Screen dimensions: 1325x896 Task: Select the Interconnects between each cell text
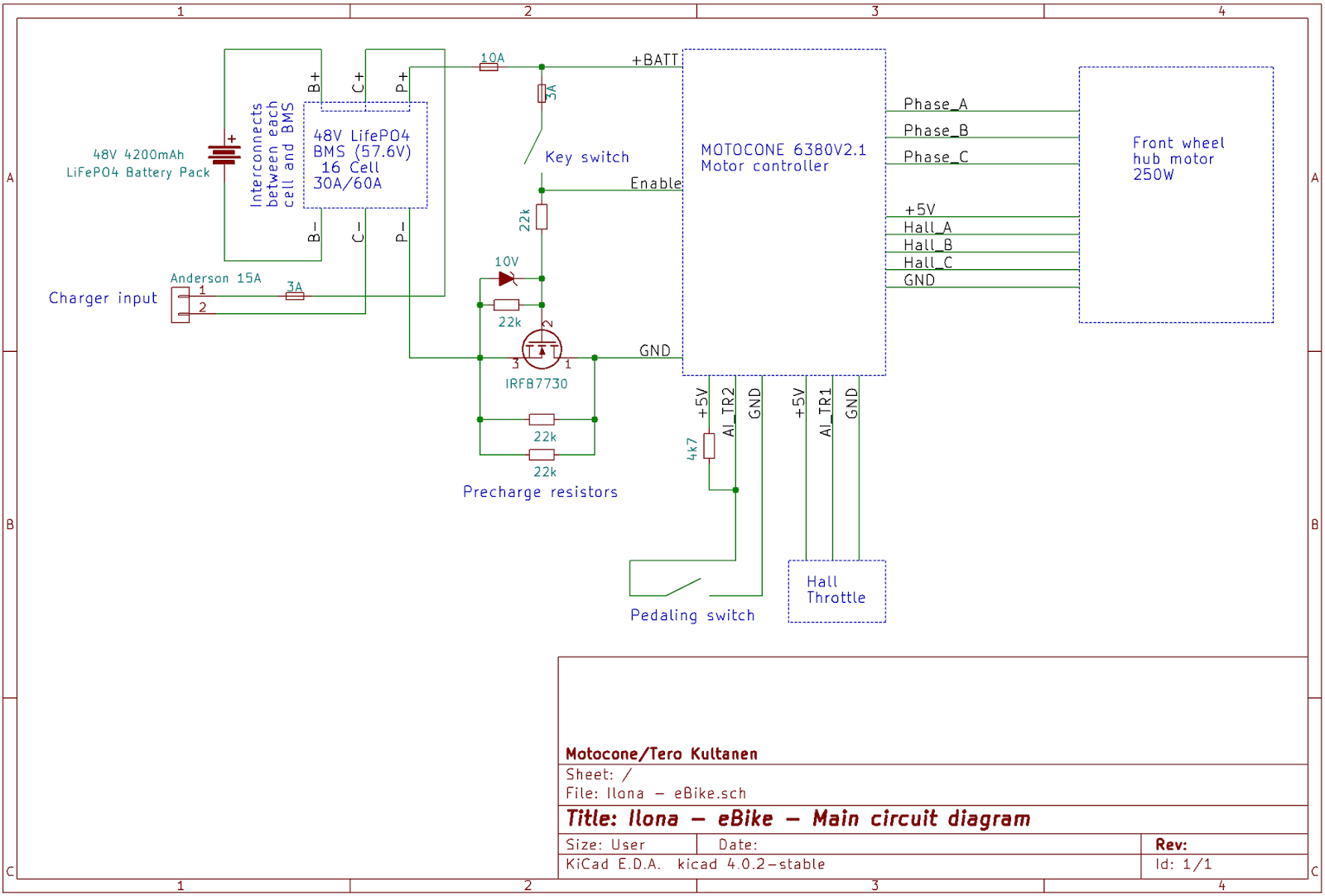point(272,154)
